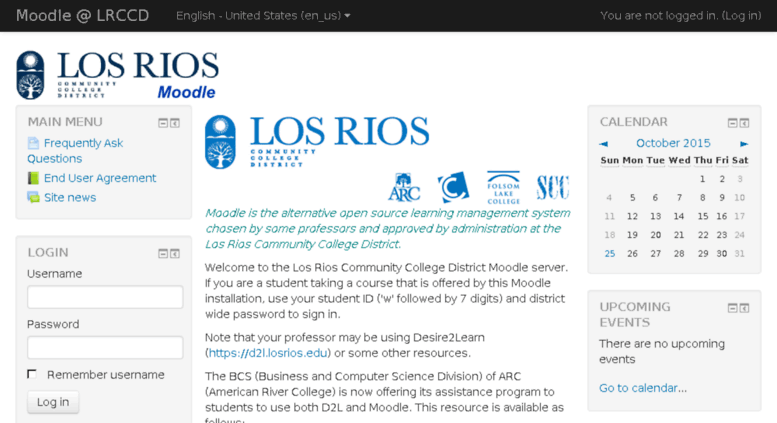Viewport: 777px width, 423px height.
Task: Click the UPCOMING EVENTS block heading
Action: [x=635, y=315]
